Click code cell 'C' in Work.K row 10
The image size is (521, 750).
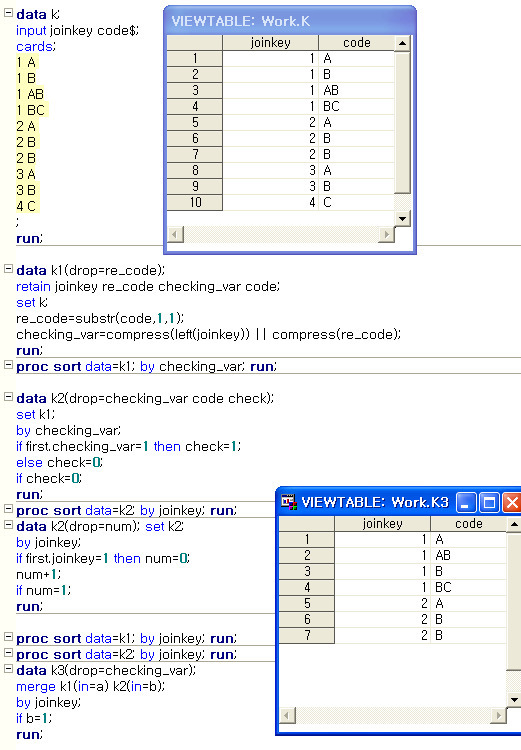[x=356, y=202]
